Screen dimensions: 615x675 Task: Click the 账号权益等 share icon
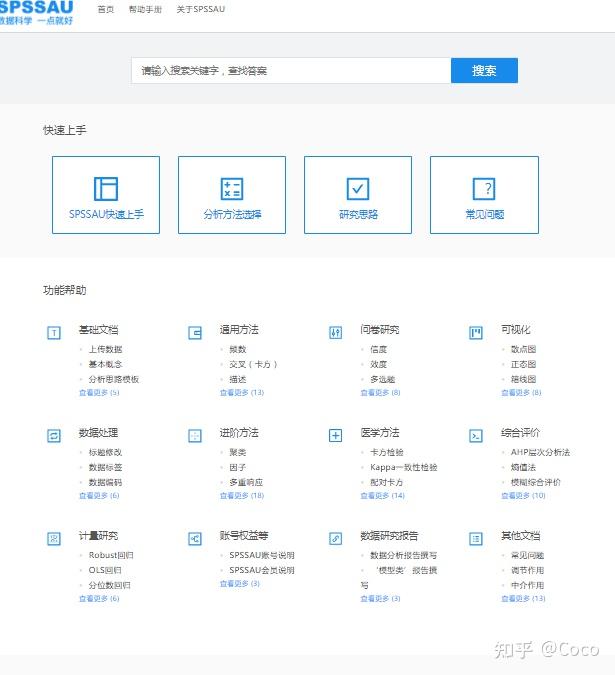[x=195, y=539]
